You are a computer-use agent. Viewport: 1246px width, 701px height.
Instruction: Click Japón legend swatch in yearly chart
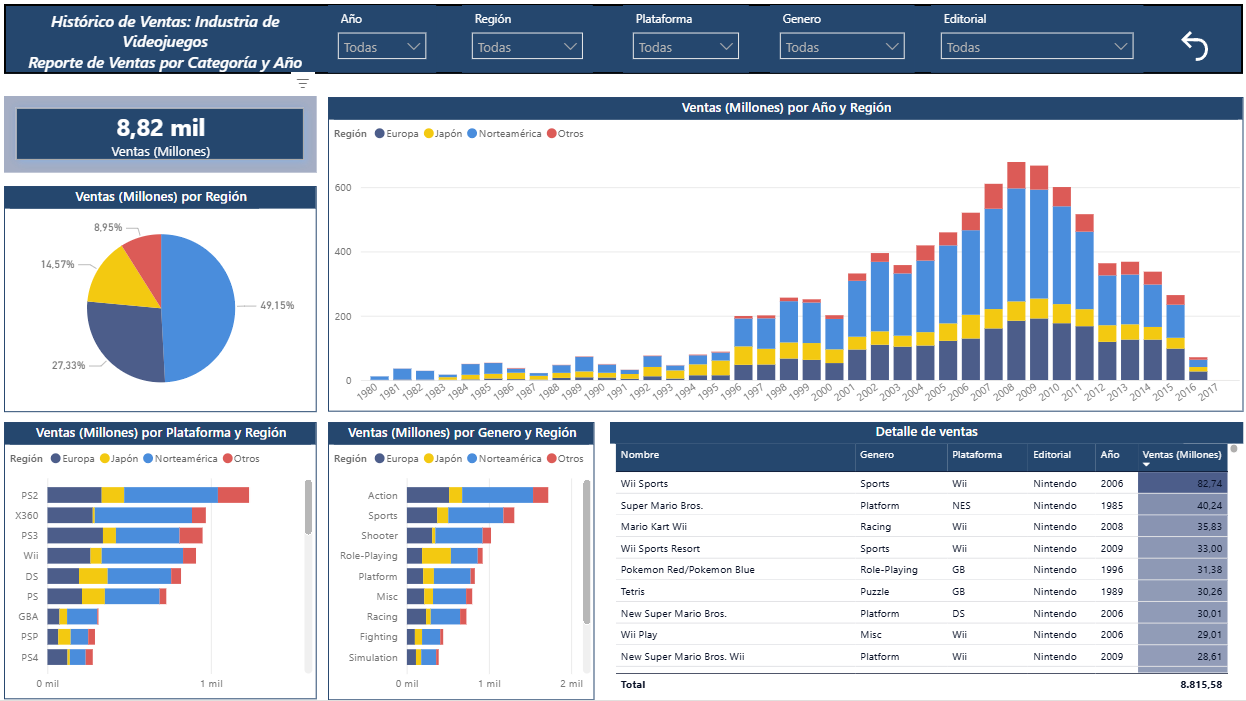430,134
